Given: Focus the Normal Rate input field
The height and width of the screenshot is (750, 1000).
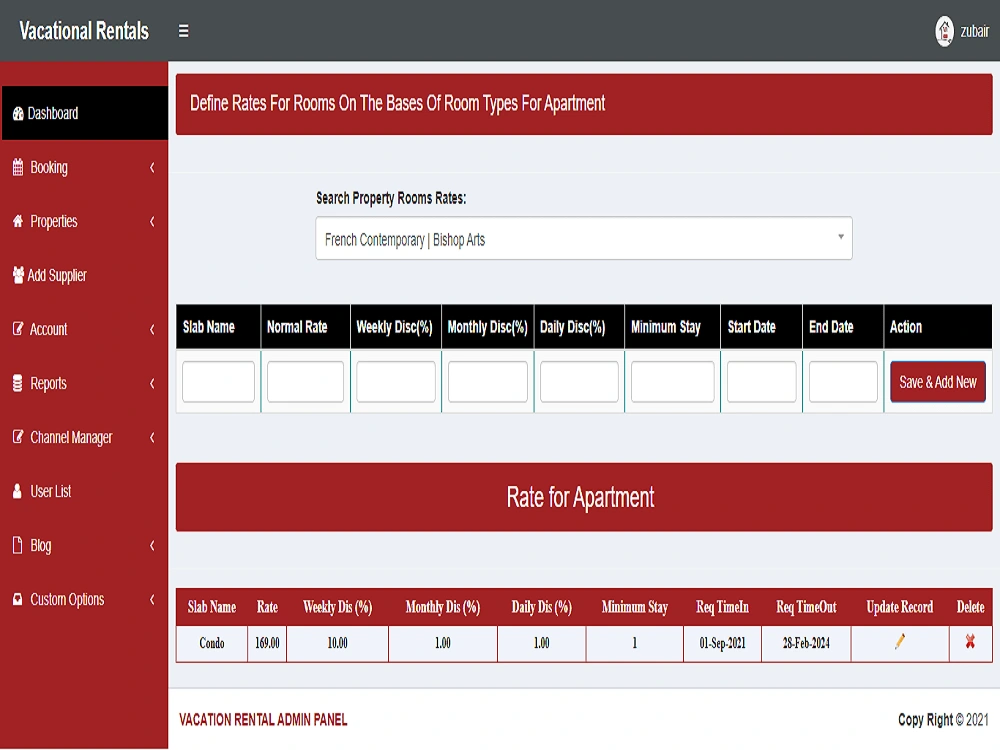Looking at the screenshot, I should coord(305,381).
